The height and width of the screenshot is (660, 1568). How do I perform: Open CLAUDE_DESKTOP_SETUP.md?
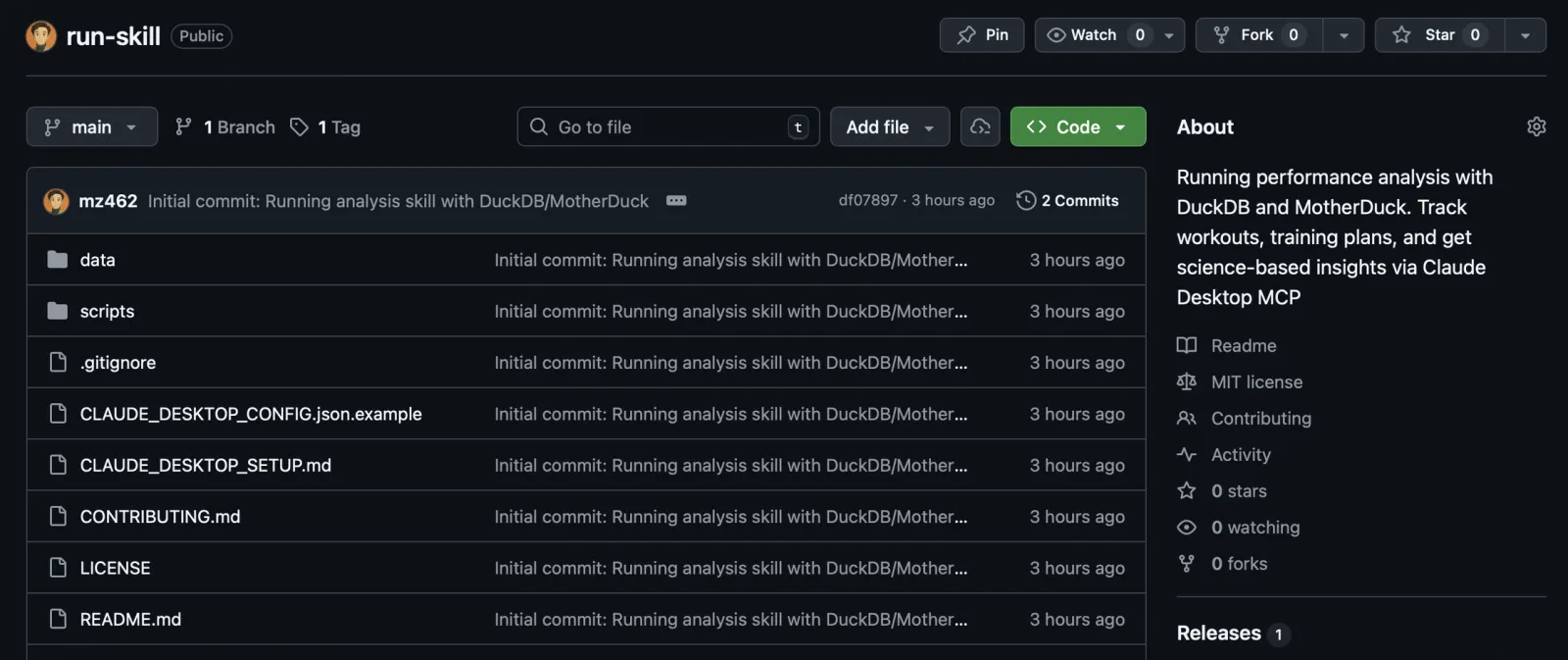(206, 465)
